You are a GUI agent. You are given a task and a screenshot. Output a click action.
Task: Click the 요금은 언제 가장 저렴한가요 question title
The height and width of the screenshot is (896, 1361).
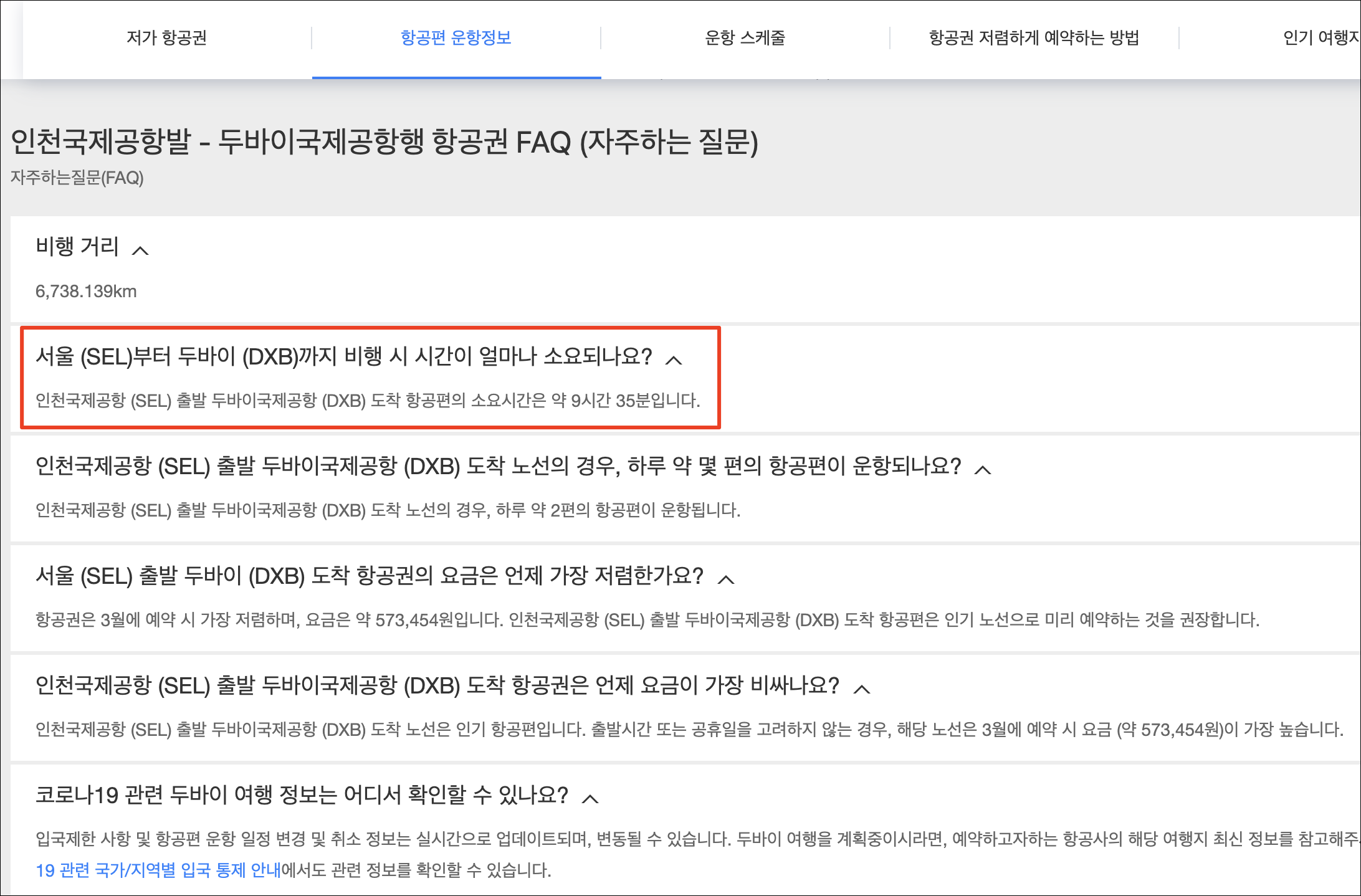pos(369,576)
